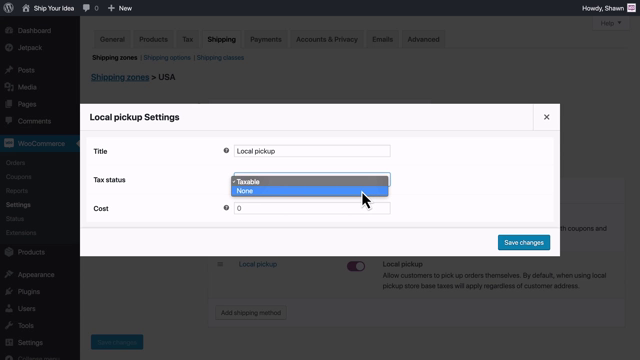
Task: Click the home icon beside Ship Your Idea
Action: 26,8
